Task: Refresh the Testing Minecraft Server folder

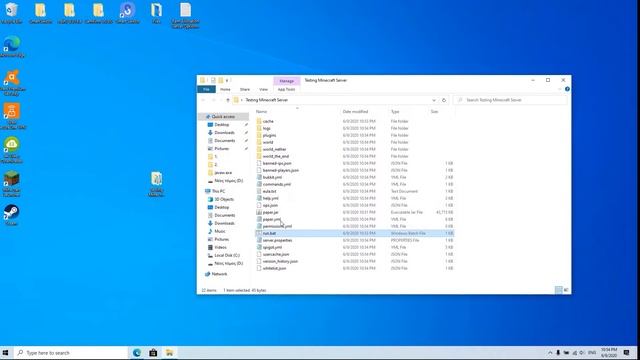Action: tap(444, 100)
